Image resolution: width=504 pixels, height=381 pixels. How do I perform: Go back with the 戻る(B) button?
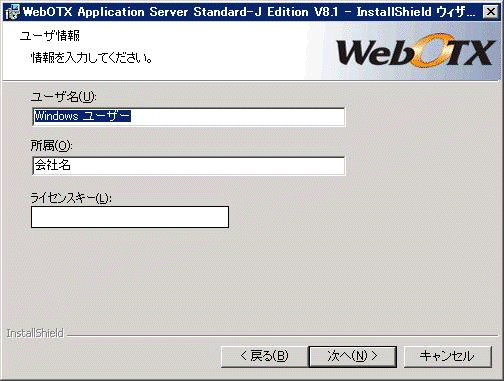click(x=264, y=356)
